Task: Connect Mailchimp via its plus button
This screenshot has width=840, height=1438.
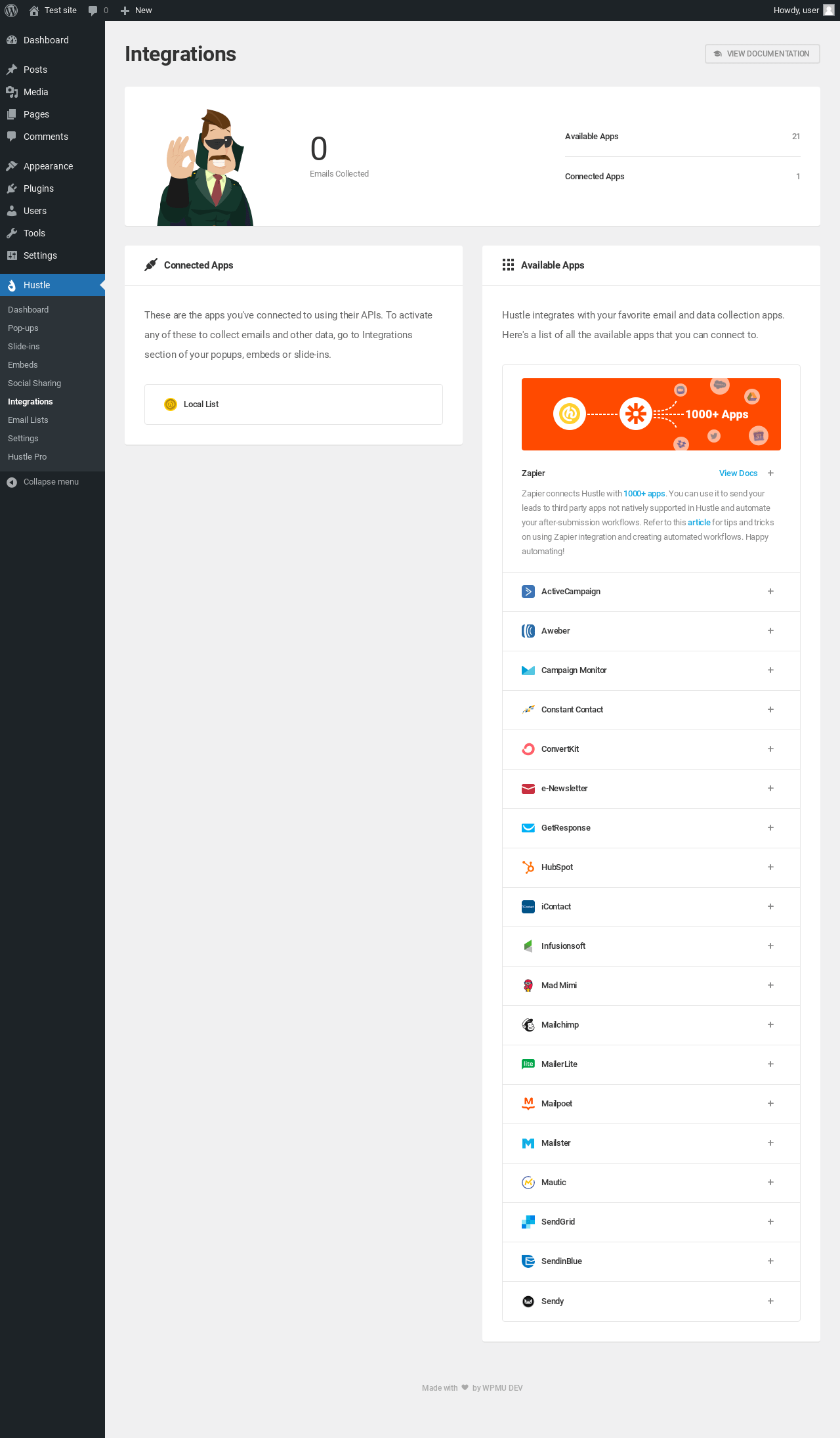Action: 770,1025
